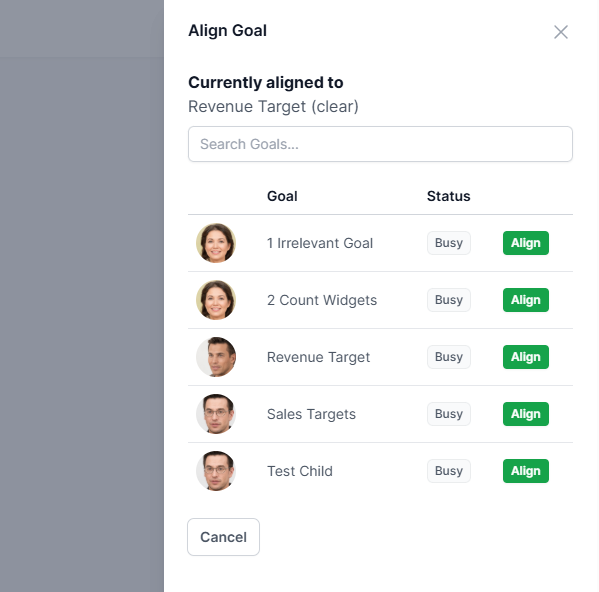Click avatar beside 2 Count Widgets
Viewport: 599px width, 592px height.
[216, 300]
